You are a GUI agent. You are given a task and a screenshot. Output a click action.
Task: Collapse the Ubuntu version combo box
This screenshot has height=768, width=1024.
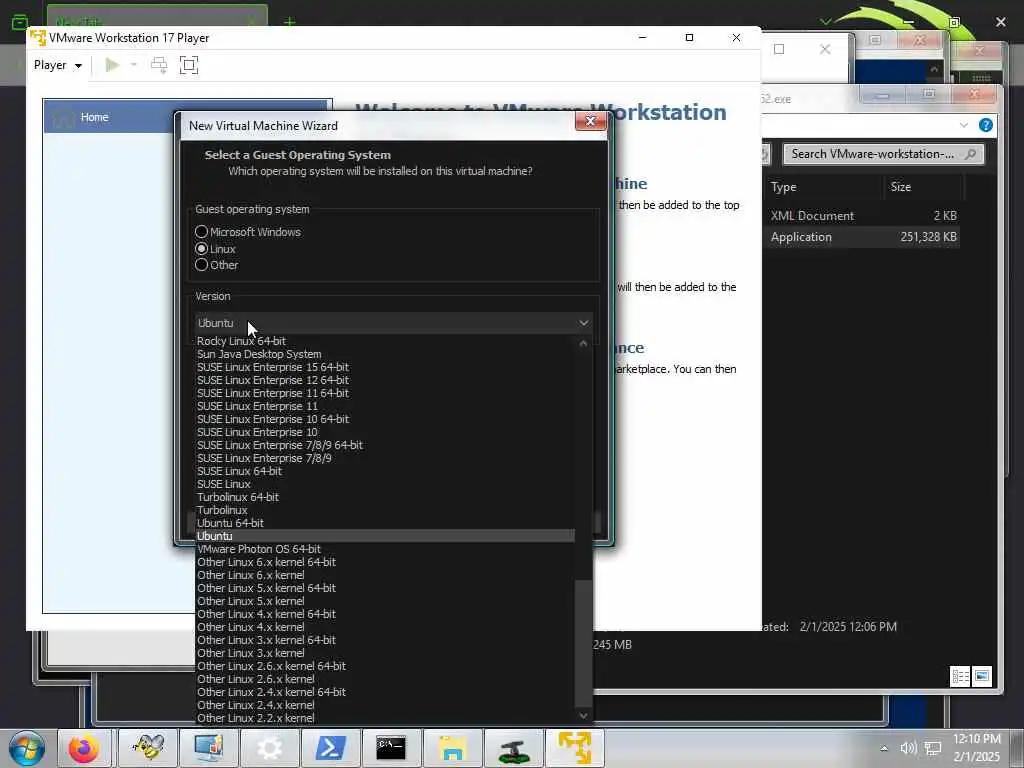(394, 323)
